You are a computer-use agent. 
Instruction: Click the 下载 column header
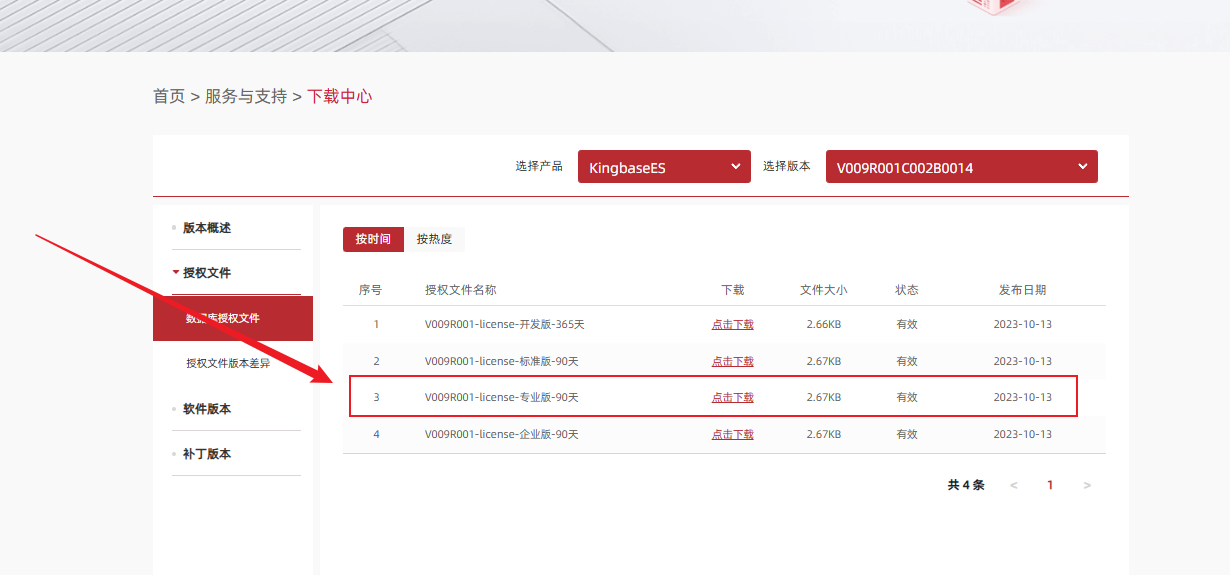tap(733, 290)
